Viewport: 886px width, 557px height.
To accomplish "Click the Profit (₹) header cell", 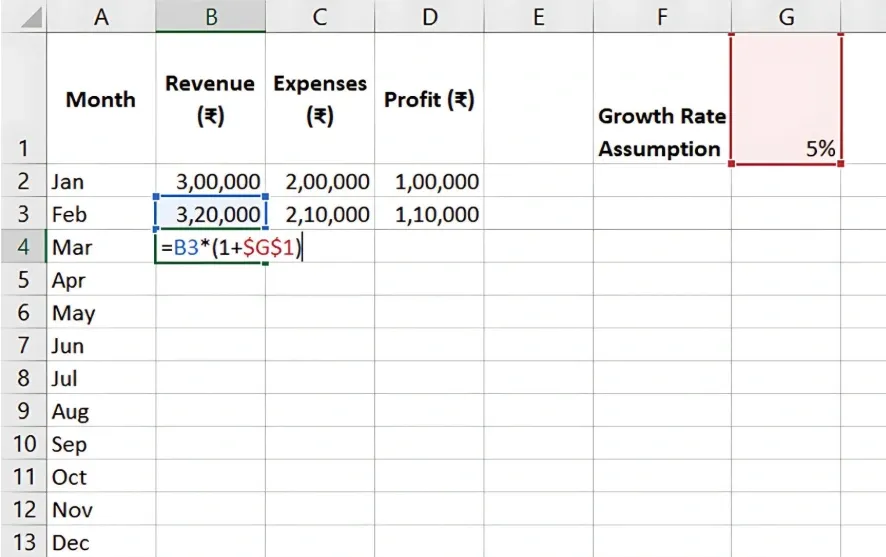I will coord(429,99).
